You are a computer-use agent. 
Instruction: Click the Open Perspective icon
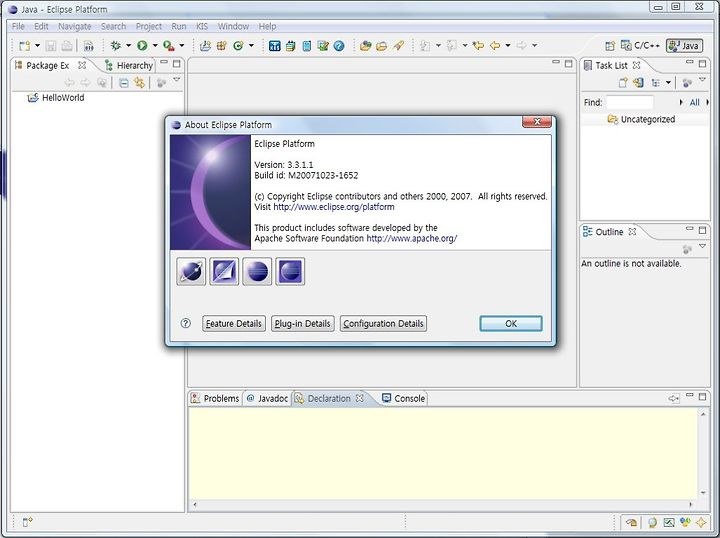(x=610, y=45)
